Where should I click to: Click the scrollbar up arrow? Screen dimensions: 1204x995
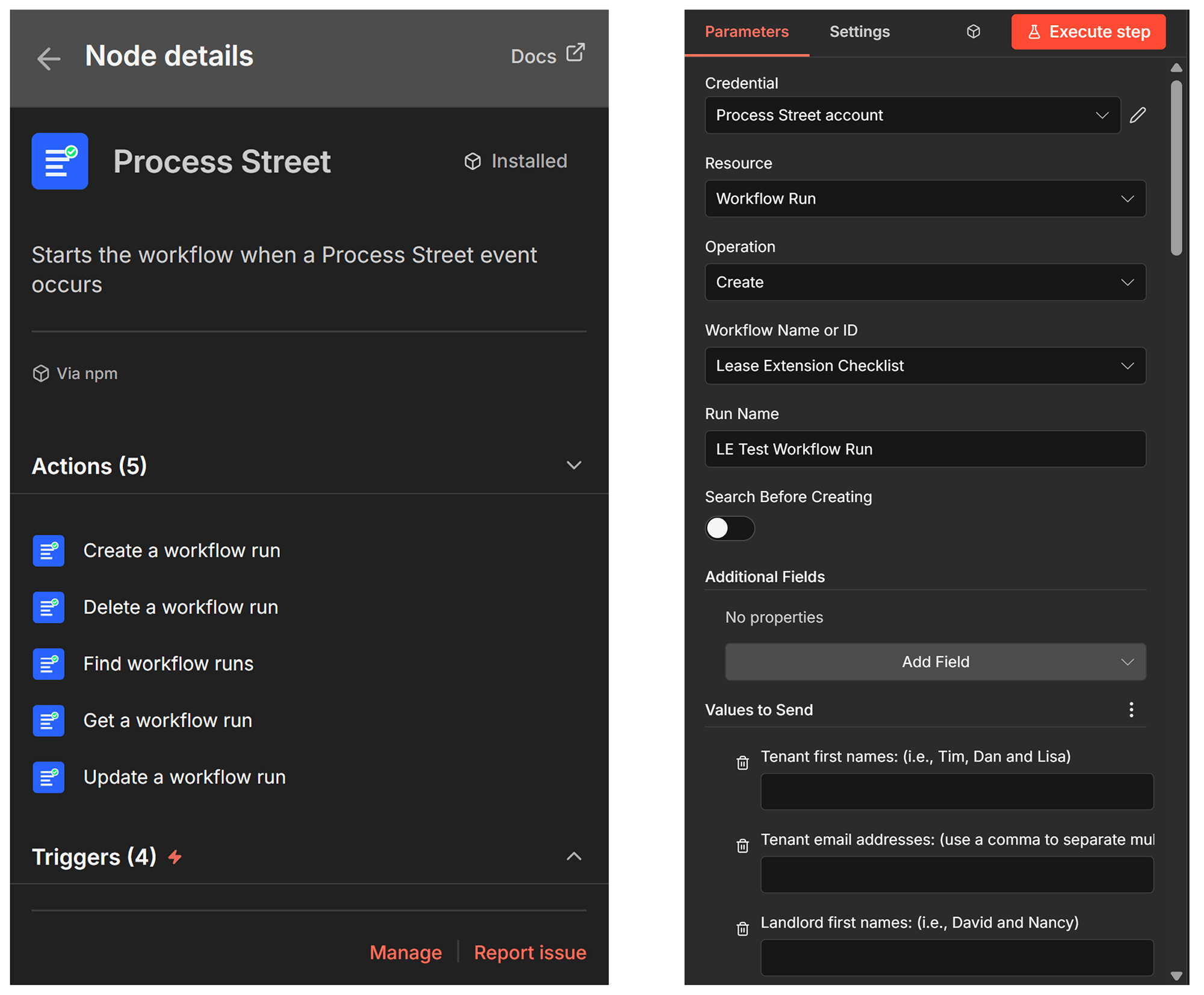point(1176,67)
